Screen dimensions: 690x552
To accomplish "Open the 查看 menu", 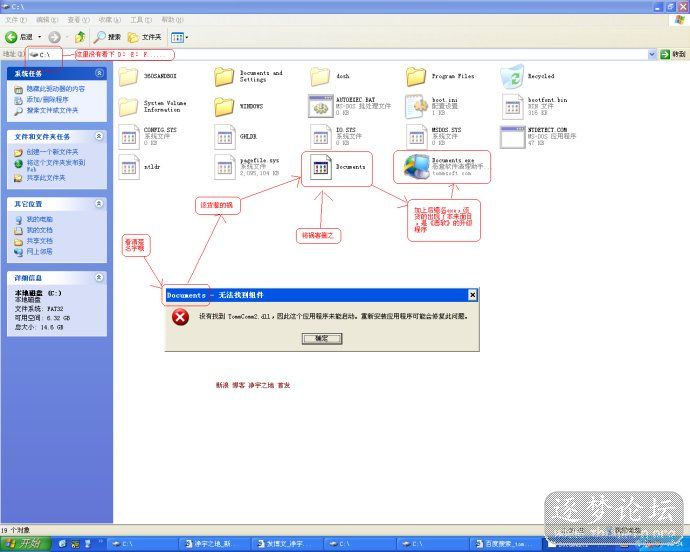I will (x=78, y=20).
